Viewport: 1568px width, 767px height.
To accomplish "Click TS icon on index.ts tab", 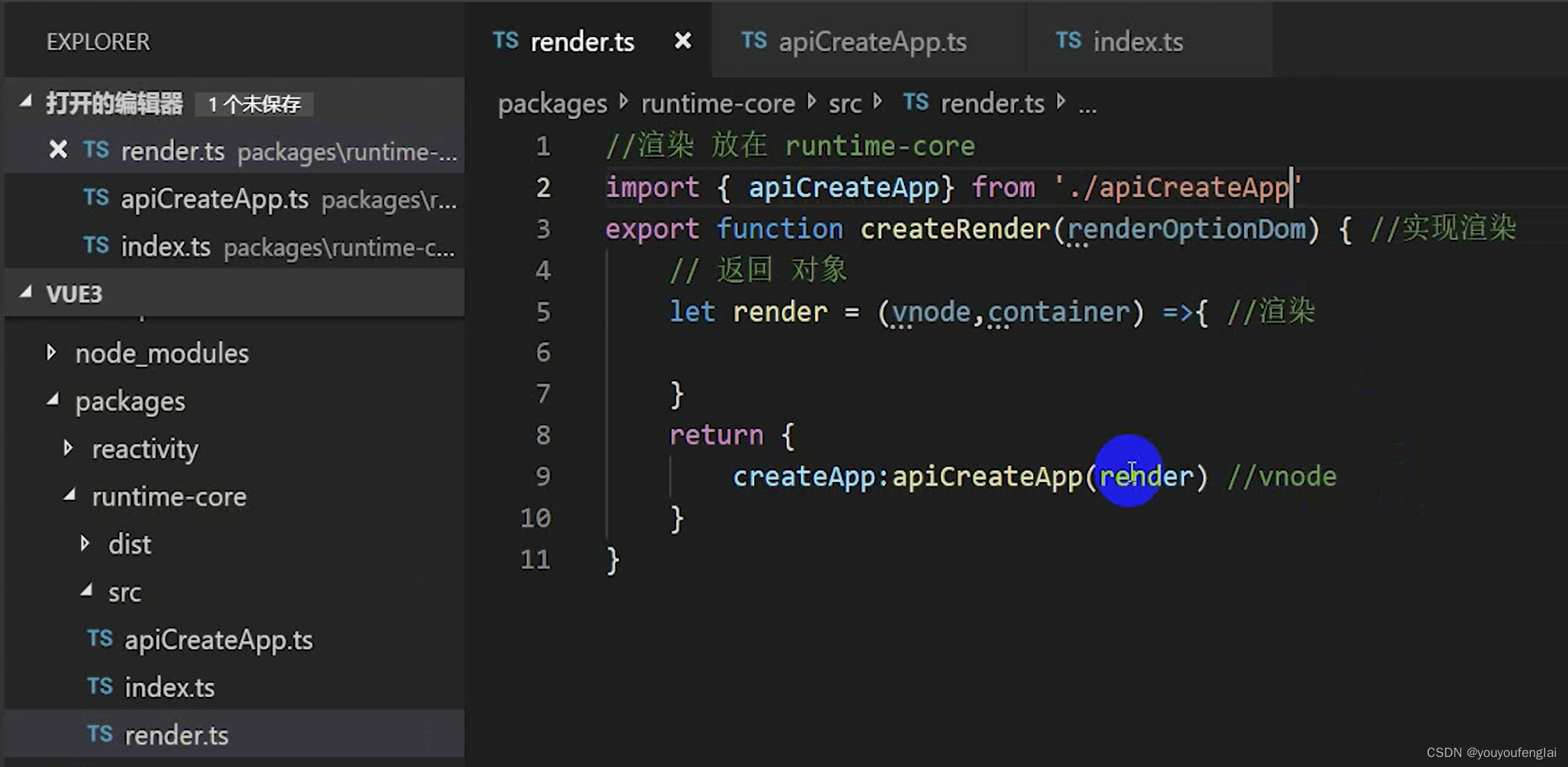I will 1069,41.
